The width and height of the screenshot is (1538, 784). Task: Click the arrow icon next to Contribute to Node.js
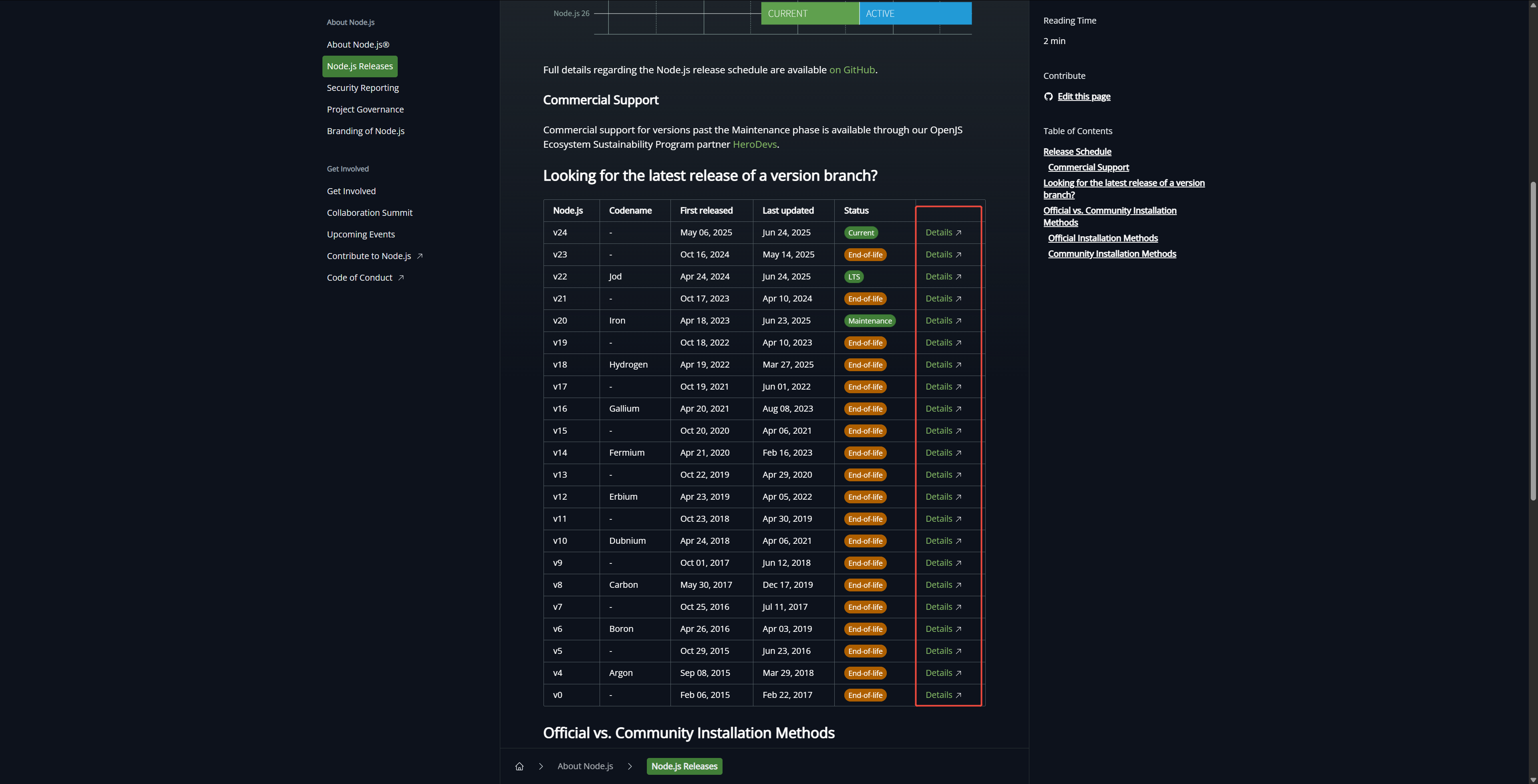[420, 255]
